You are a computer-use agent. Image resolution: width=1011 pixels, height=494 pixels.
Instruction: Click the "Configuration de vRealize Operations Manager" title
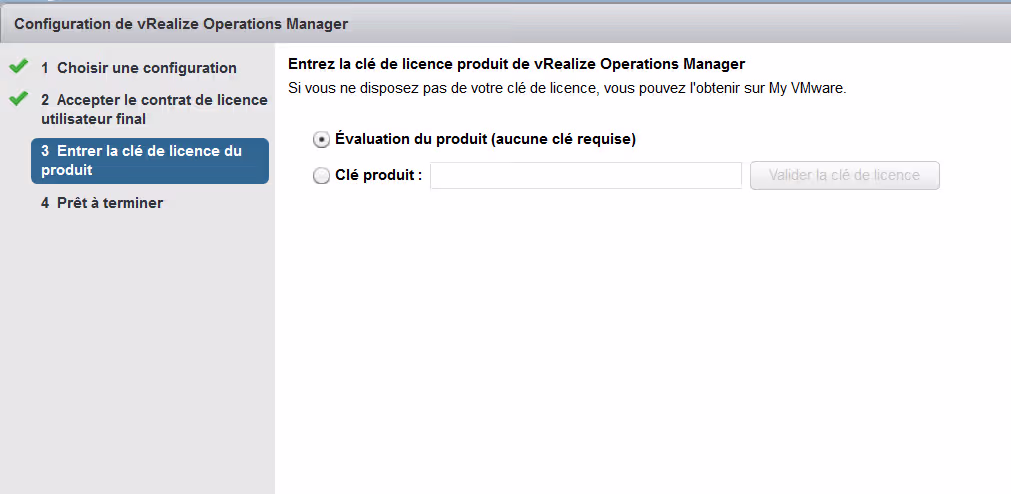(181, 23)
